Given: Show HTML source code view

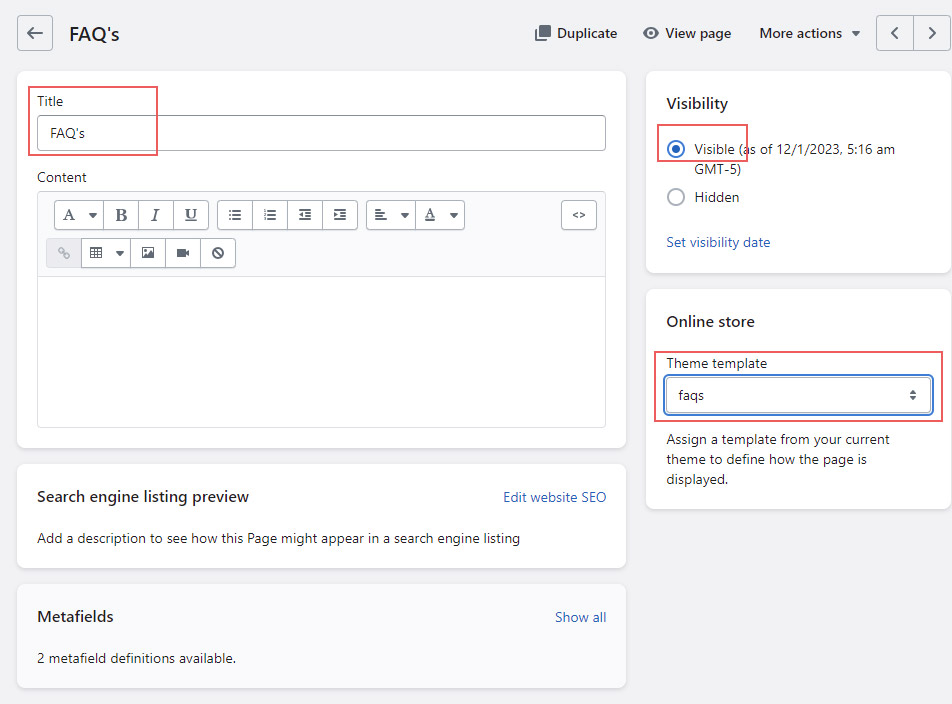Looking at the screenshot, I should coord(579,215).
